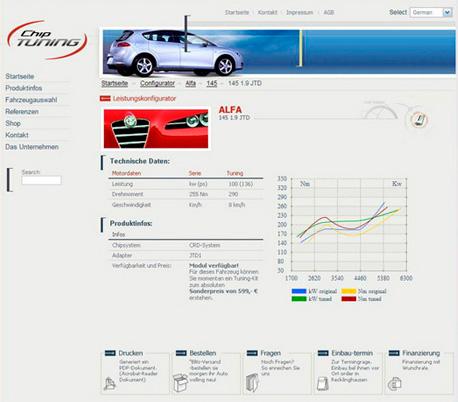Open Shop in the sidebar menu

pos(13,123)
